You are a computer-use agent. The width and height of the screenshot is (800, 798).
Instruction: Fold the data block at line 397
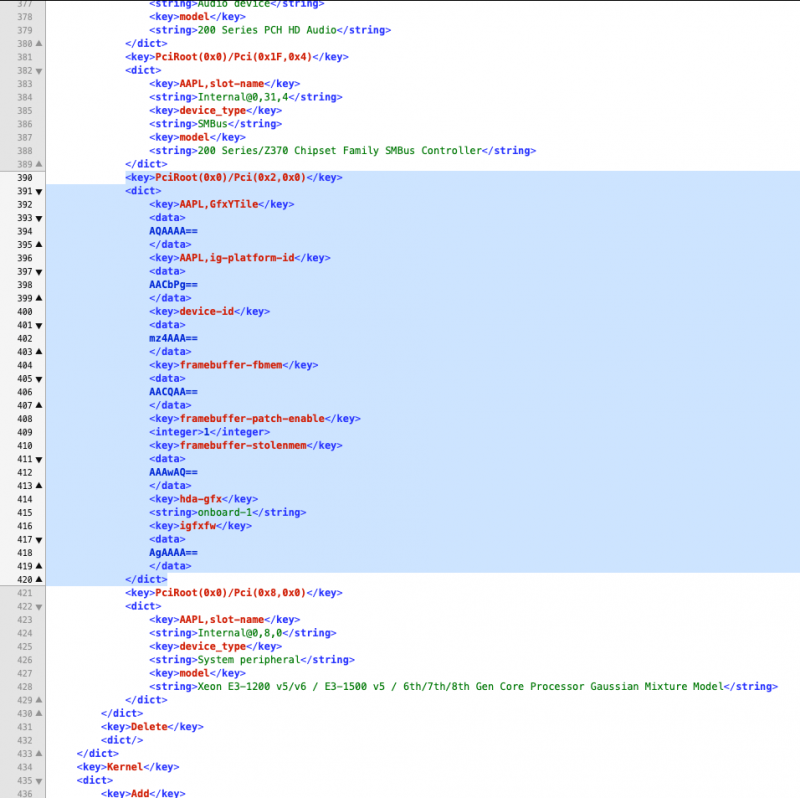click(x=39, y=272)
